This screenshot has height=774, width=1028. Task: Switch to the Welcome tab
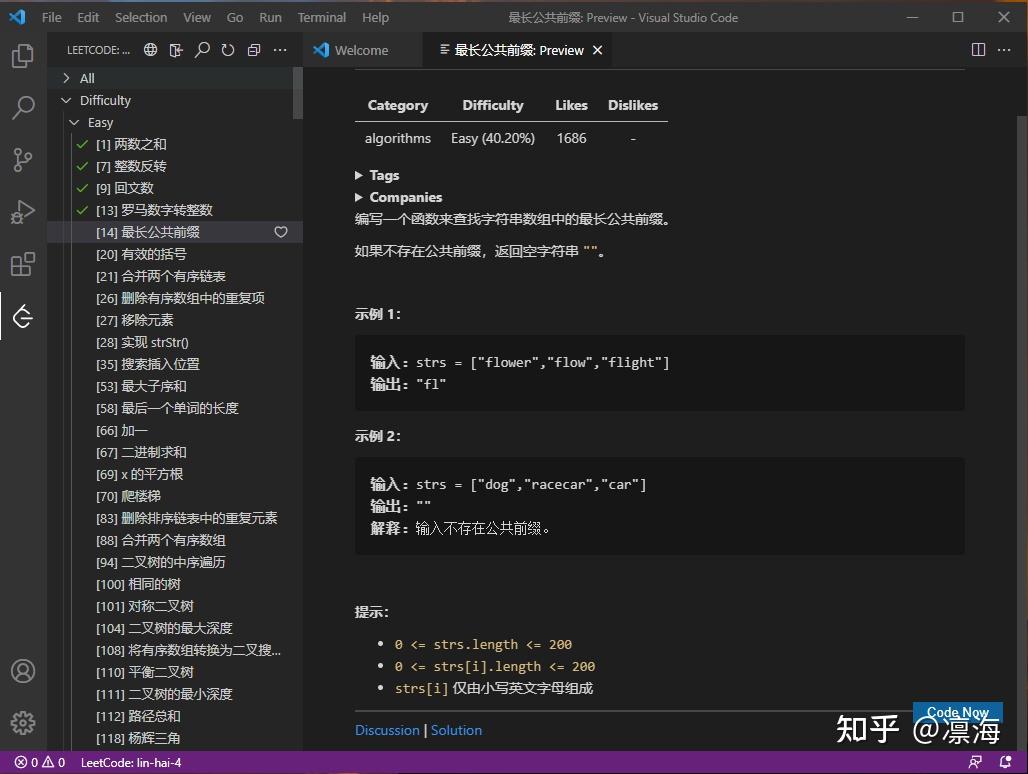click(x=361, y=50)
